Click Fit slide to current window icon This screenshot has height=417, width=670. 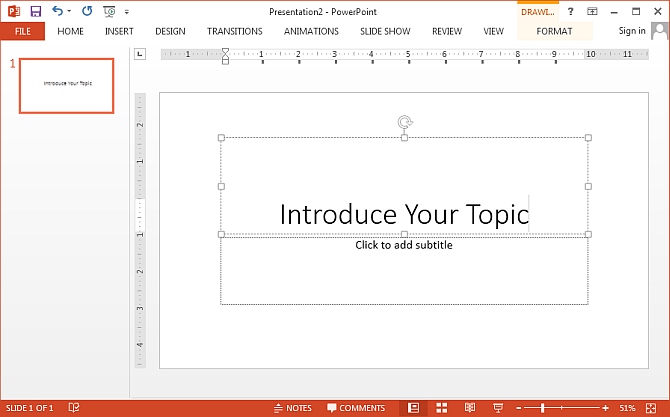coord(651,408)
